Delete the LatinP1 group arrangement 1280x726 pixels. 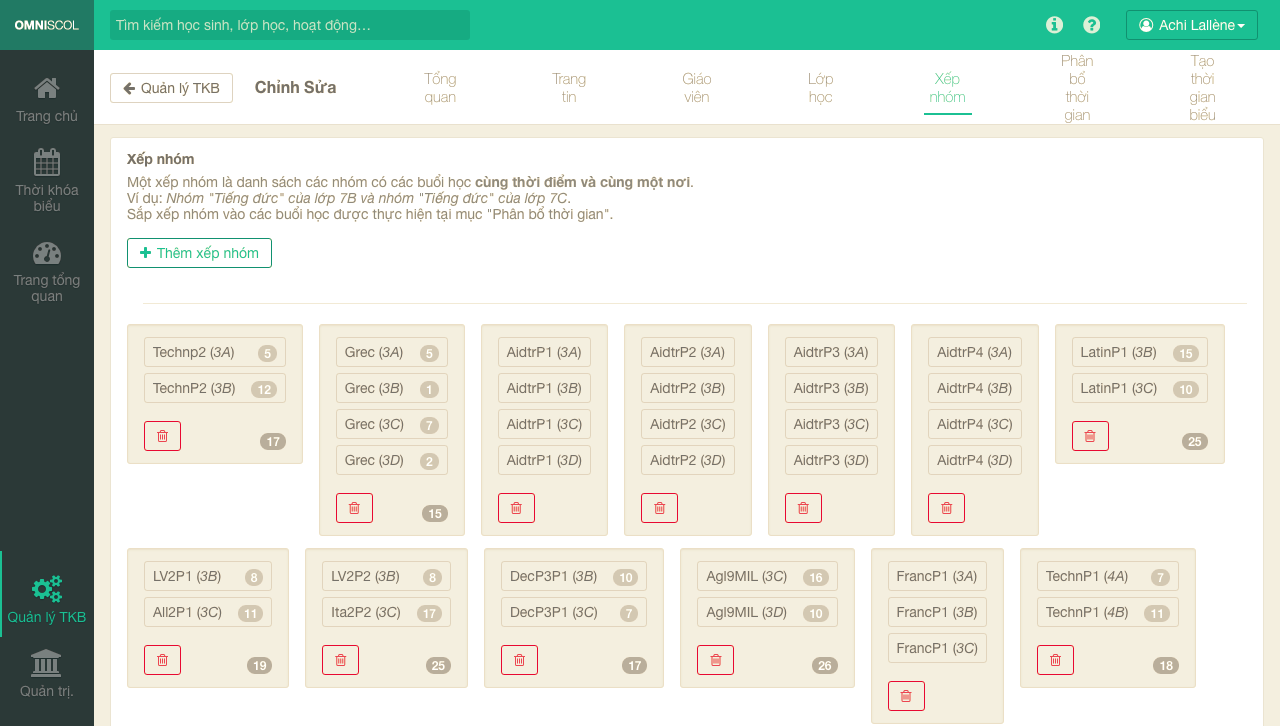tap(1090, 436)
